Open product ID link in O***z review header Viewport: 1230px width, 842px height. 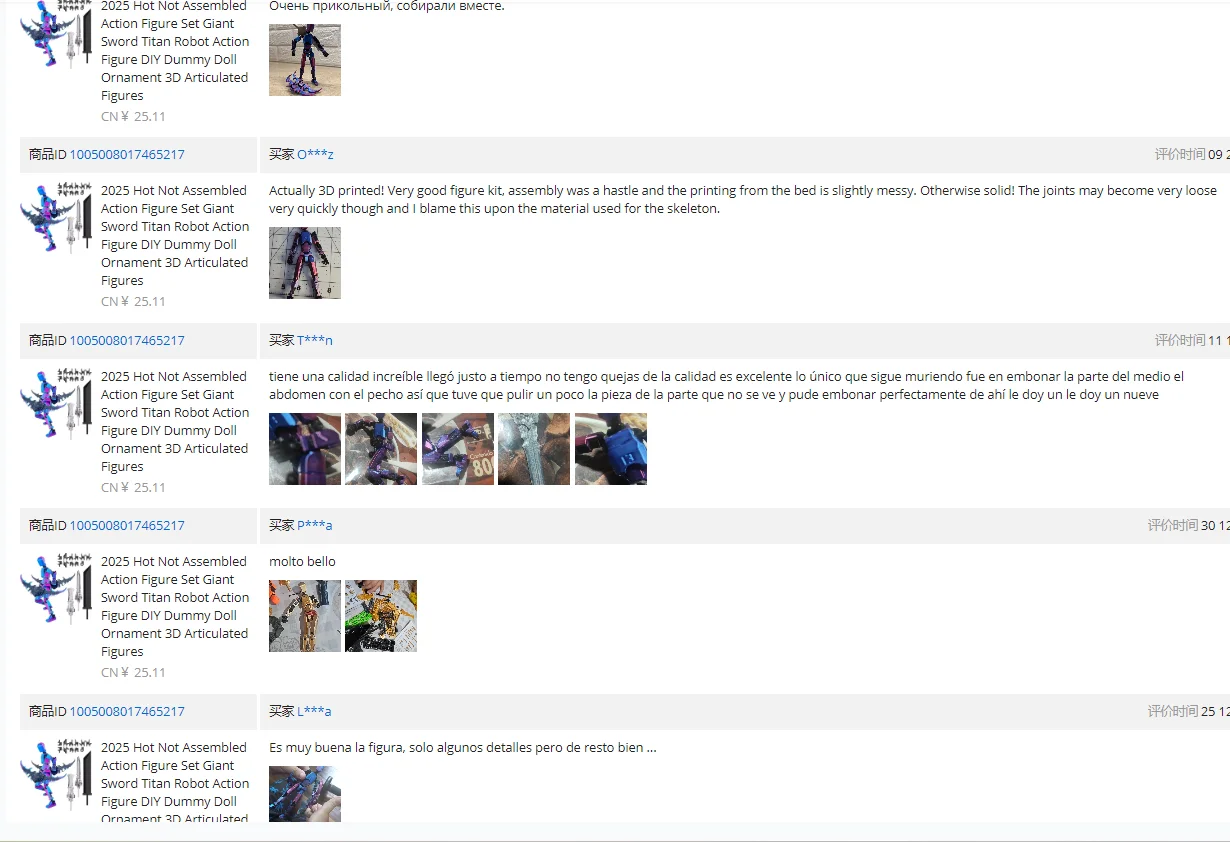coord(127,154)
